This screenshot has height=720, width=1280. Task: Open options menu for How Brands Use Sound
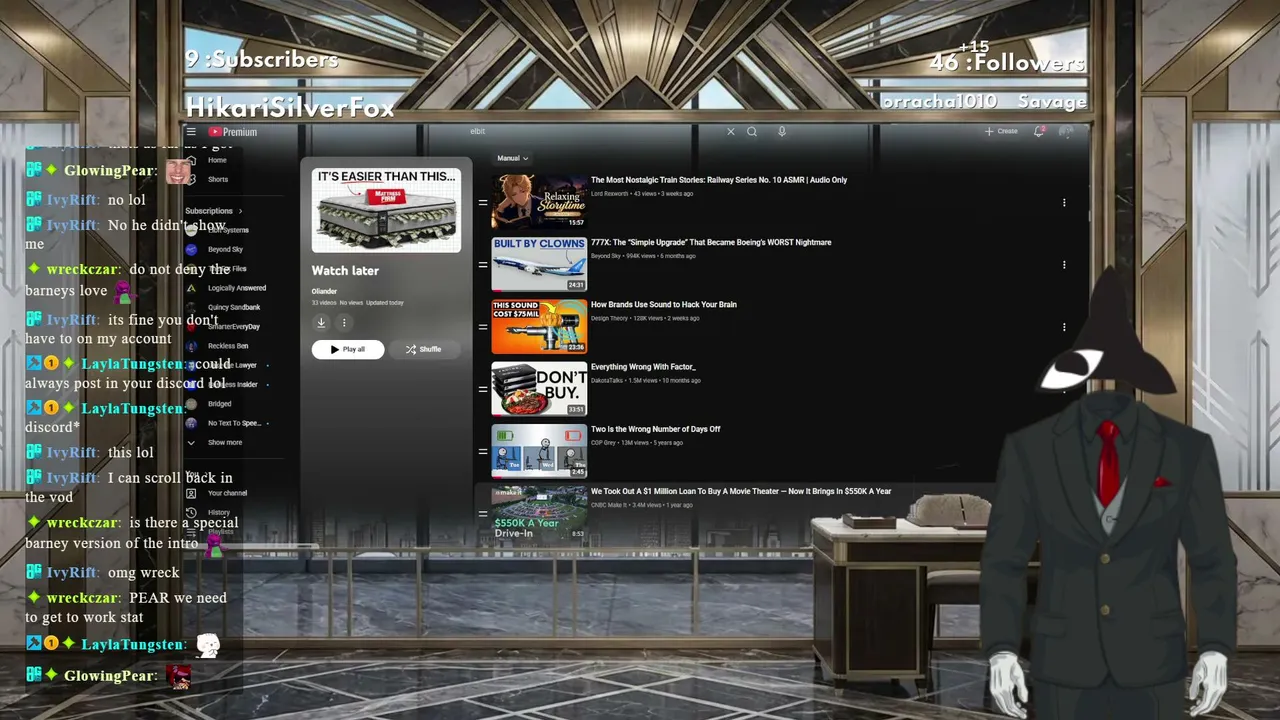pos(1064,327)
